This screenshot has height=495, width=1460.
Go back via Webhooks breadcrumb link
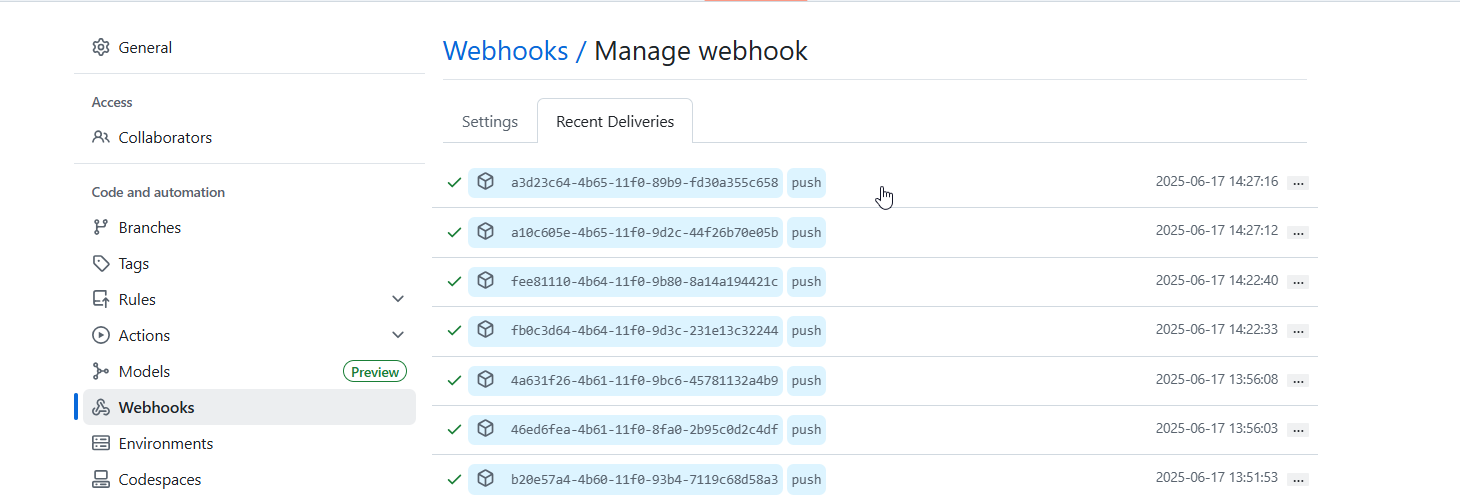pos(505,51)
